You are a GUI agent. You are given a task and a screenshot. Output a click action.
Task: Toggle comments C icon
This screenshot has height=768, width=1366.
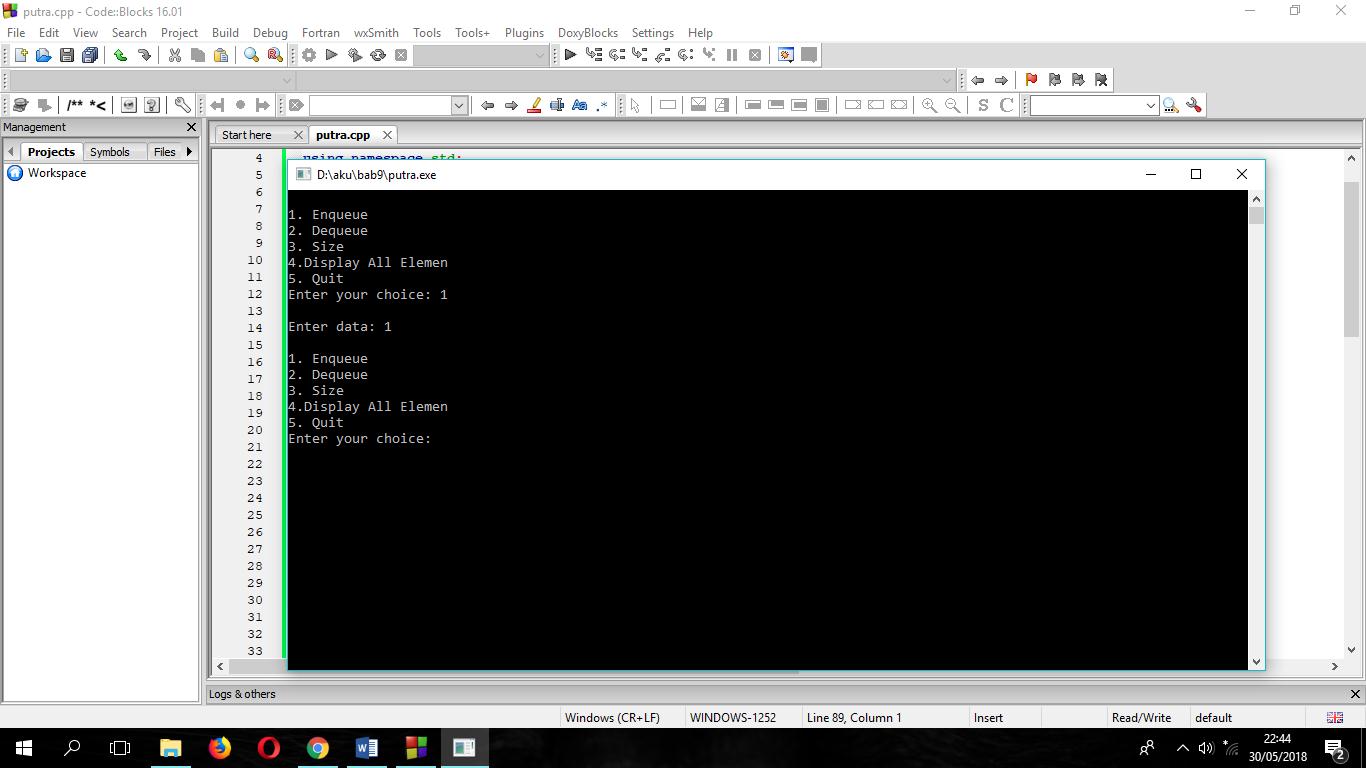(1006, 105)
